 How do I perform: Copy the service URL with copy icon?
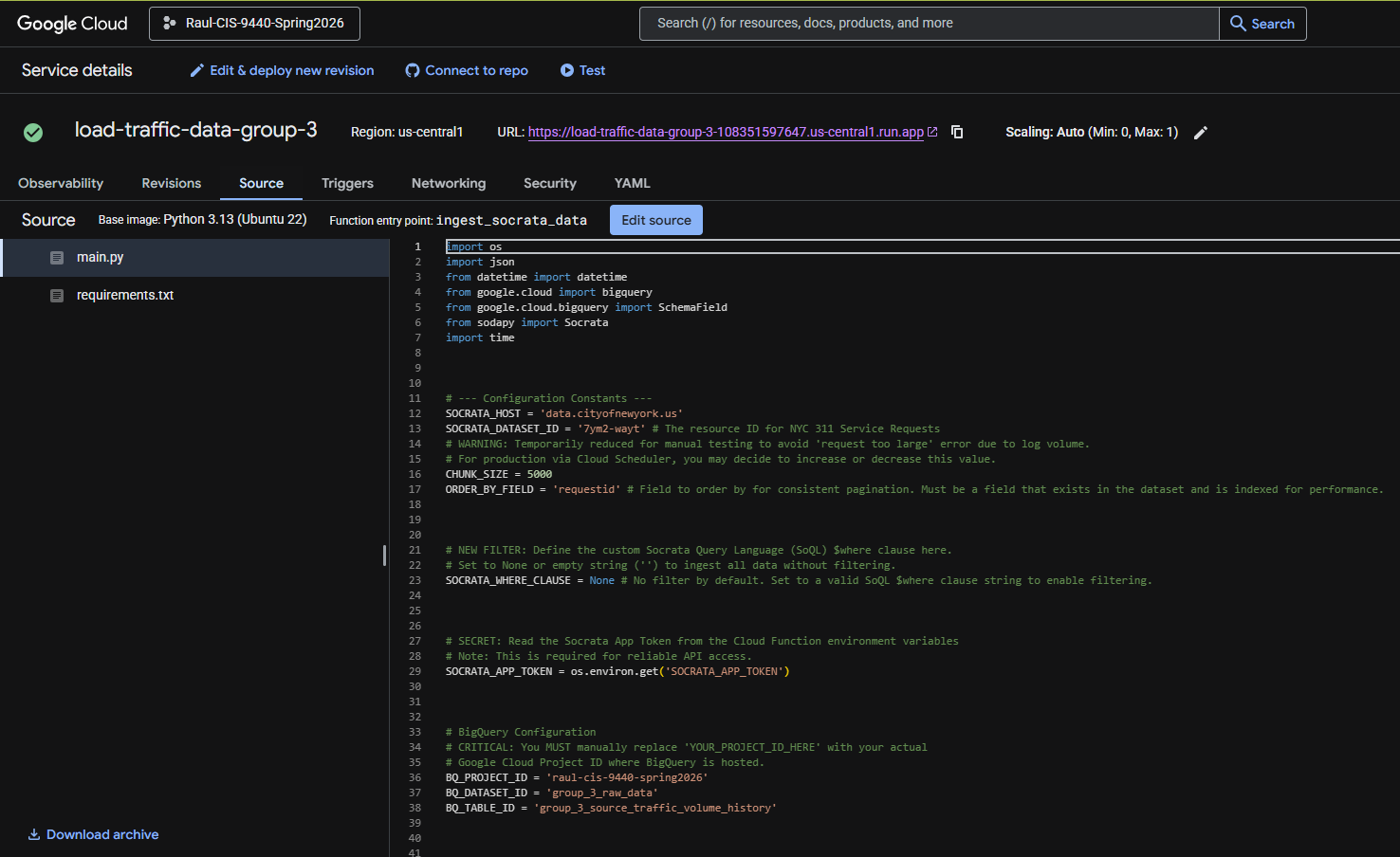[x=957, y=132]
